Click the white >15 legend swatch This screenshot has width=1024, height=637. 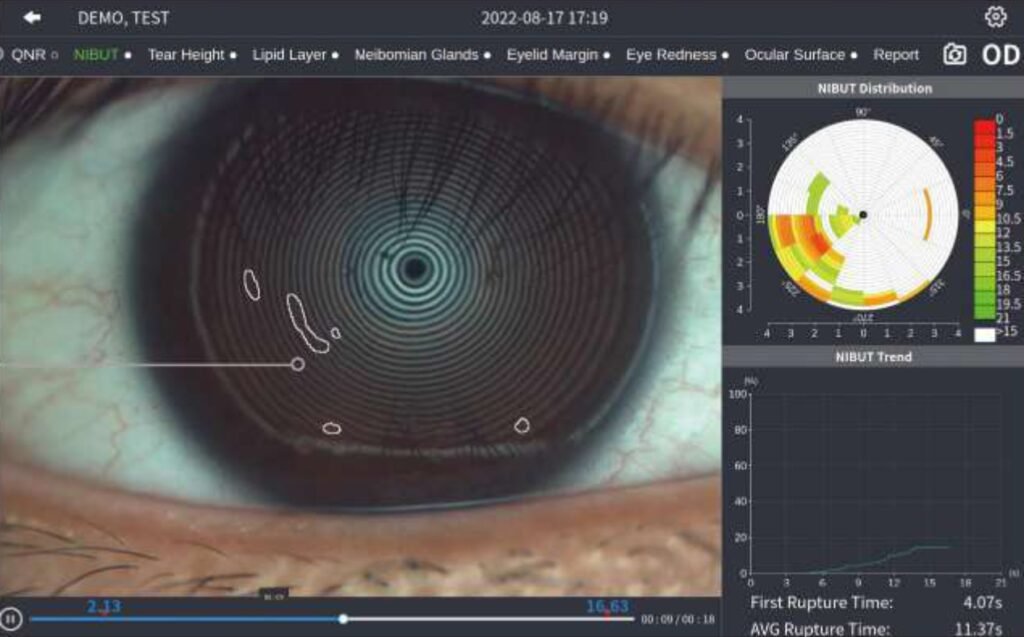click(x=984, y=335)
